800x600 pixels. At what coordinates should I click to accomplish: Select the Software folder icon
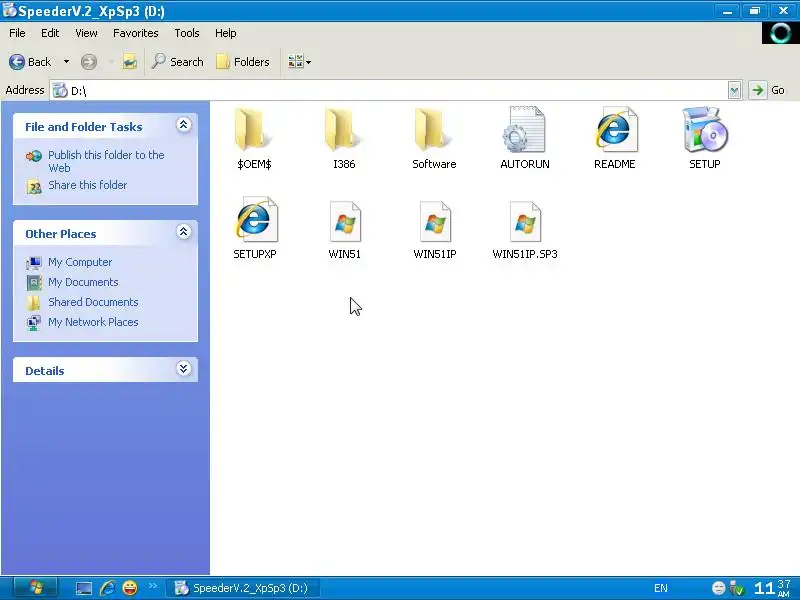(x=434, y=131)
